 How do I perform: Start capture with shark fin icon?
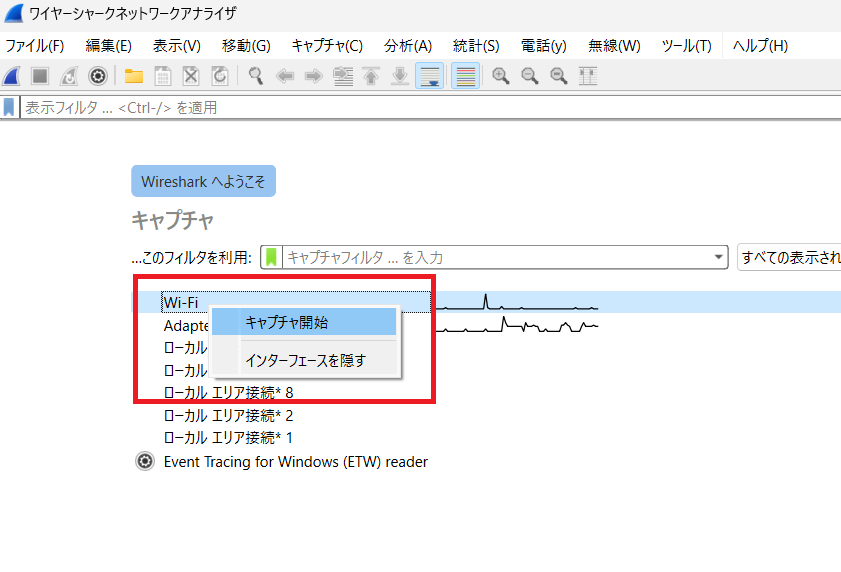click(x=11, y=76)
